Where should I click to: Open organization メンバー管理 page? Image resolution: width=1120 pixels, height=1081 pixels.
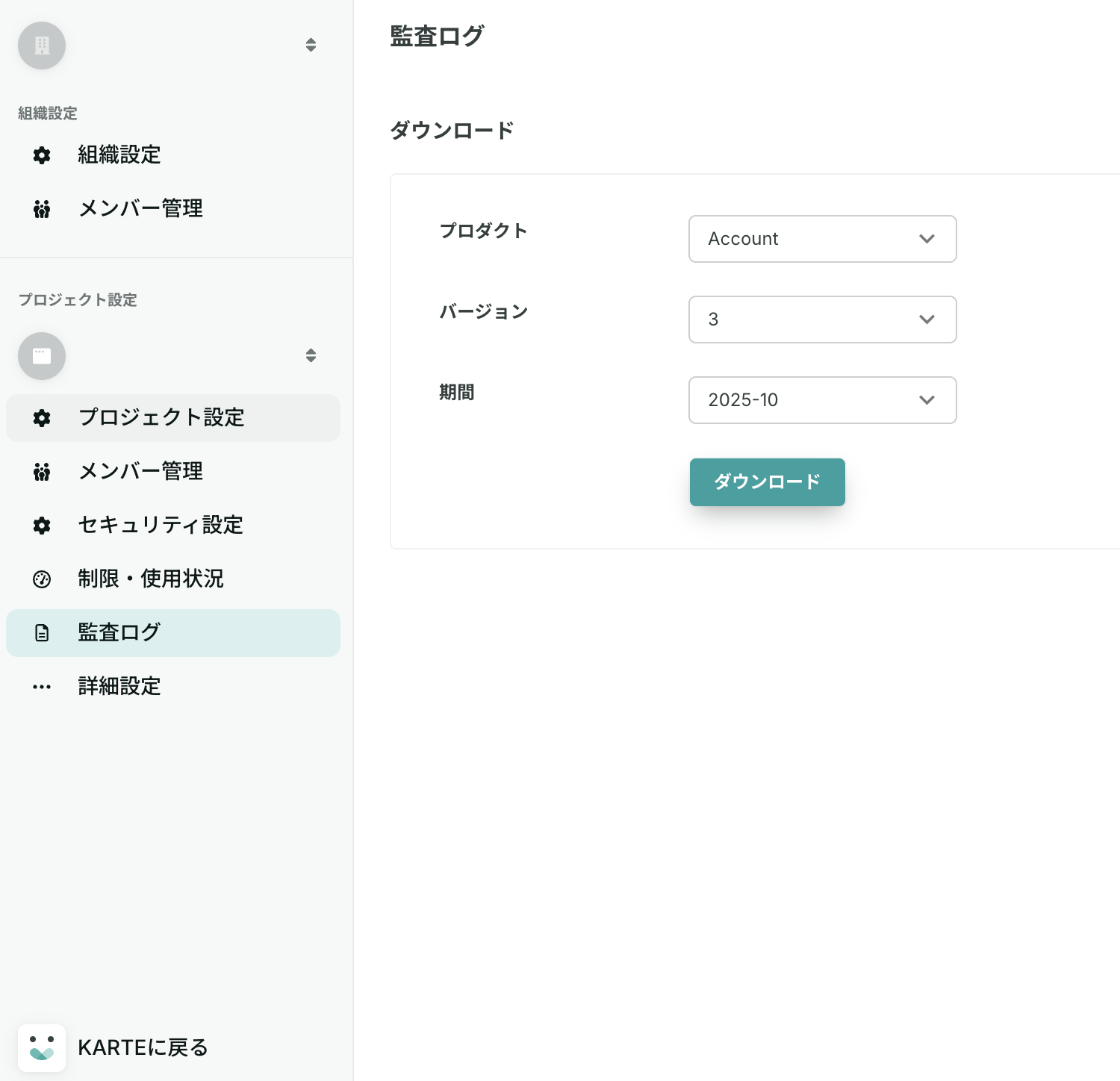coord(173,209)
